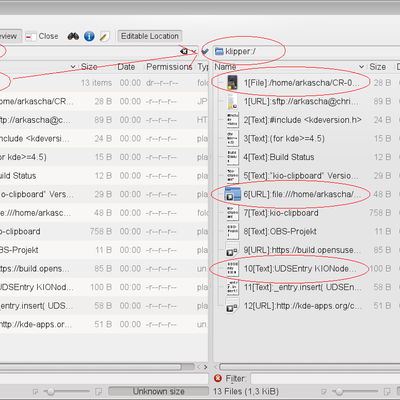Select 8[Text]:OBS-Projekt entry name
The image size is (400, 400).
280,231
